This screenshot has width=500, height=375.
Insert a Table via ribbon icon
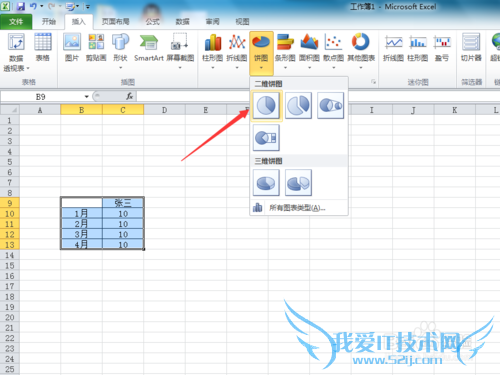pyautogui.click(x=43, y=43)
